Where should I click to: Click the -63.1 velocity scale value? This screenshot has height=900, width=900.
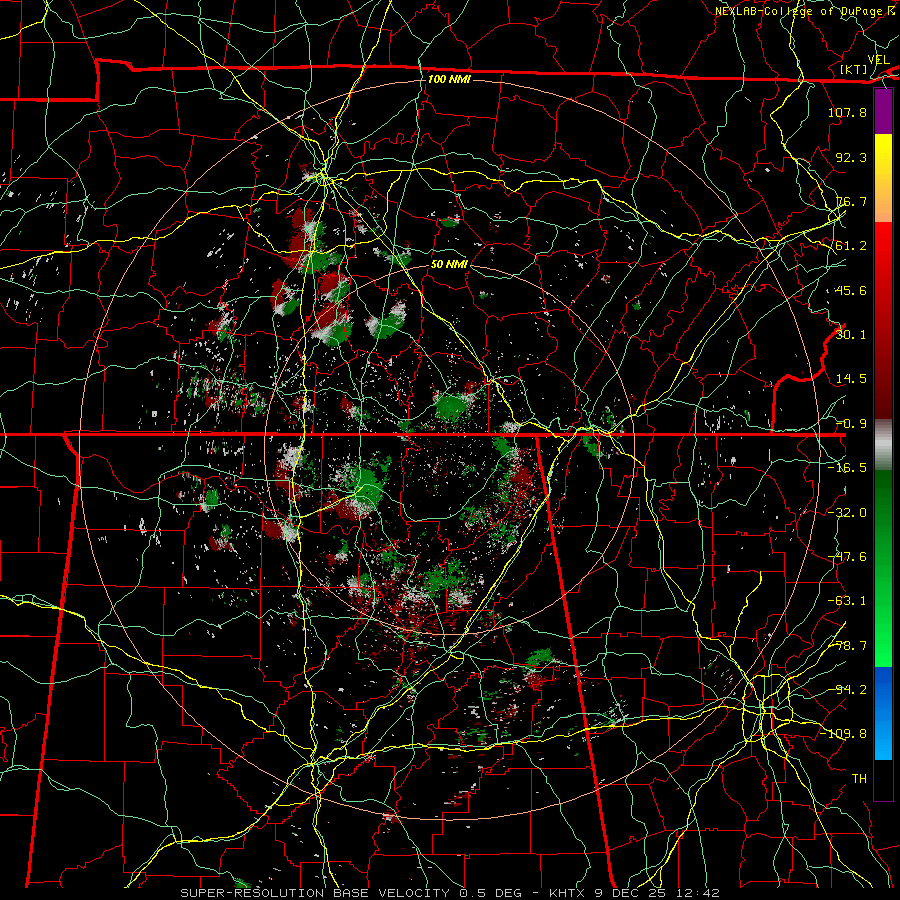click(x=847, y=601)
